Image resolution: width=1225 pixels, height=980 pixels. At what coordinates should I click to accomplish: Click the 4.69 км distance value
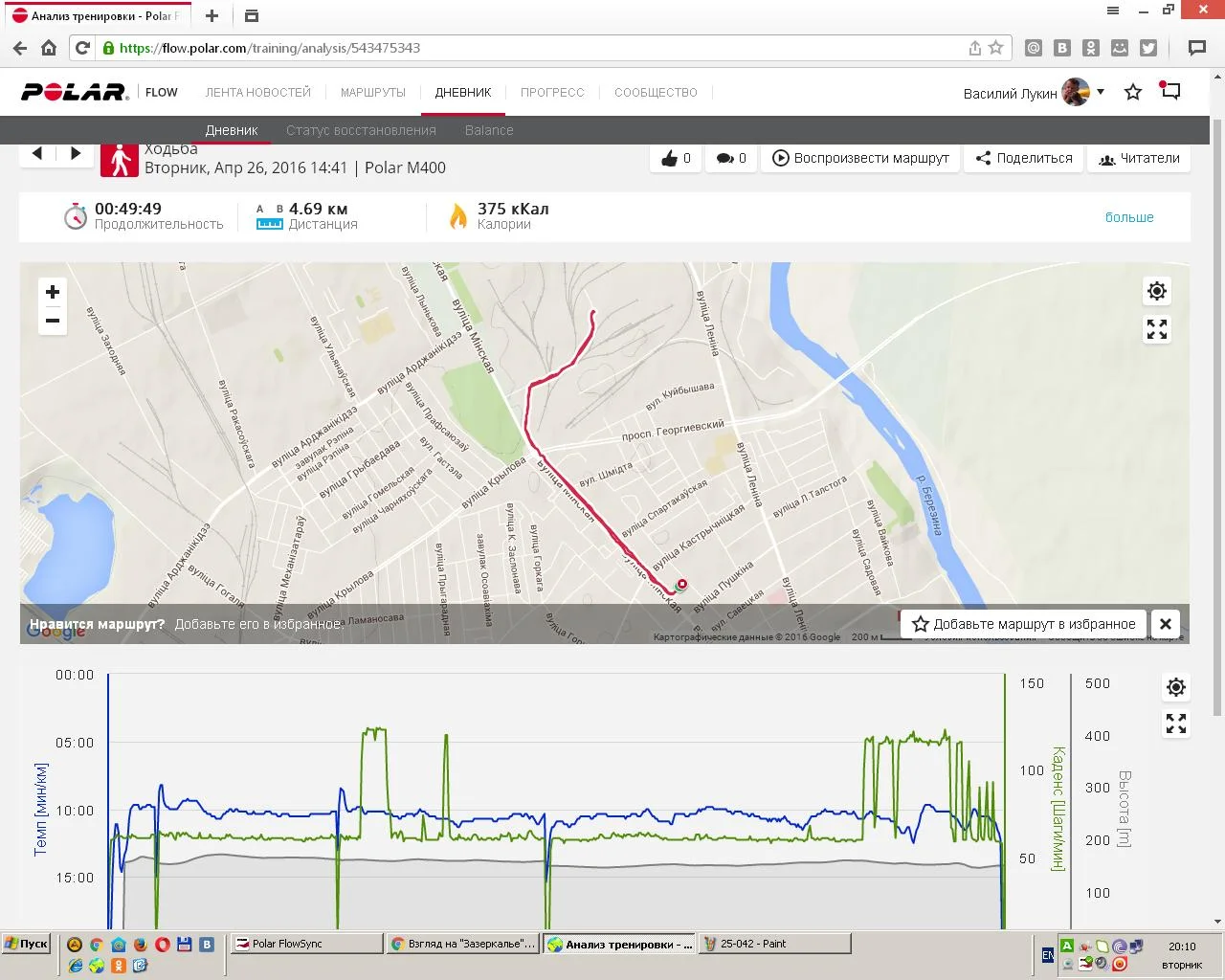pos(318,209)
